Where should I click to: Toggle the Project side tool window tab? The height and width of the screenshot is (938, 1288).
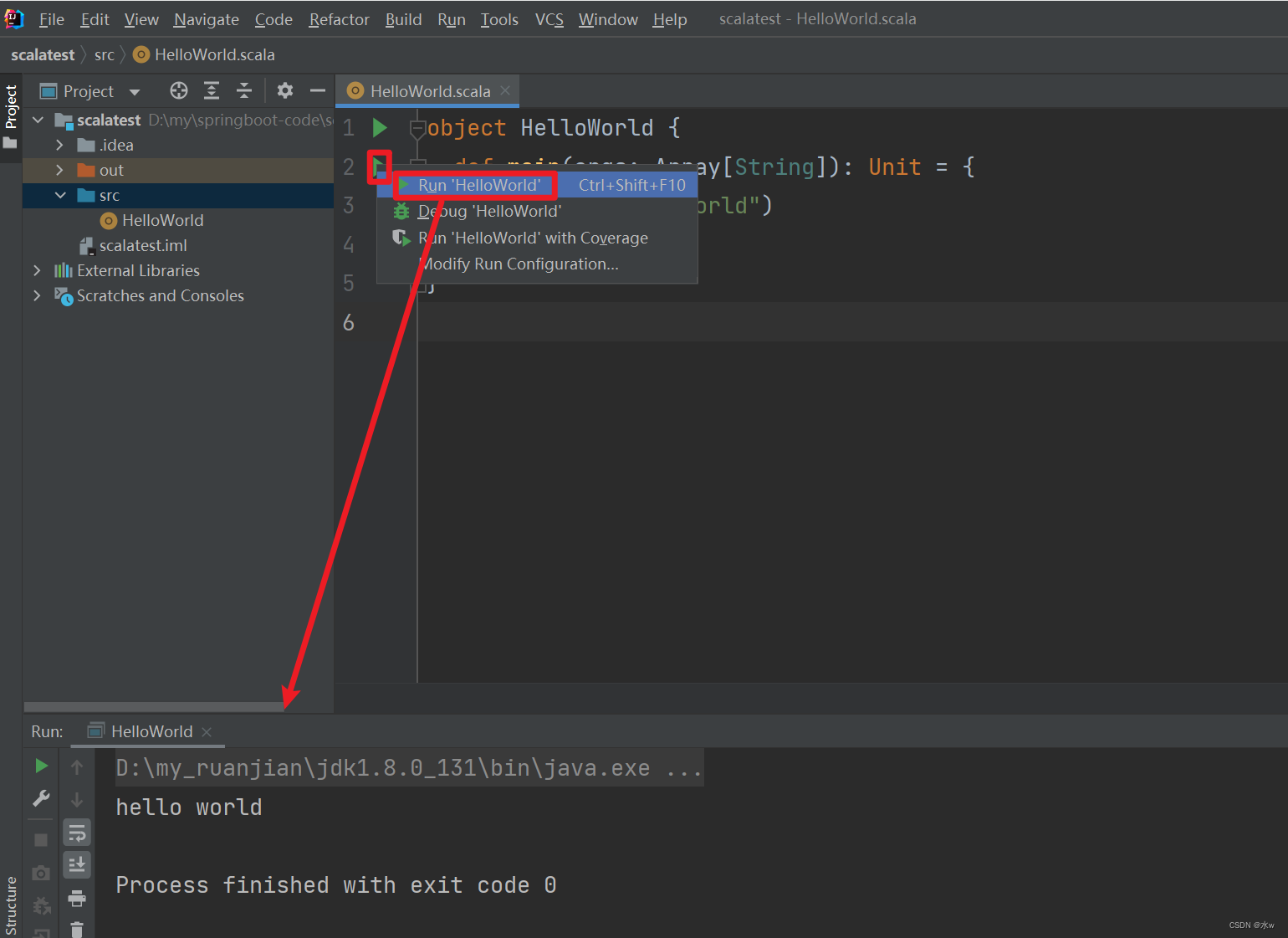click(x=11, y=117)
